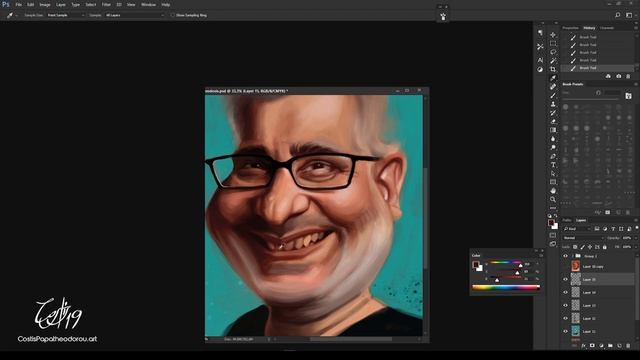Viewport: 640px width, 360px height.
Task: Click the Add layer mask icon
Action: click(x=592, y=346)
